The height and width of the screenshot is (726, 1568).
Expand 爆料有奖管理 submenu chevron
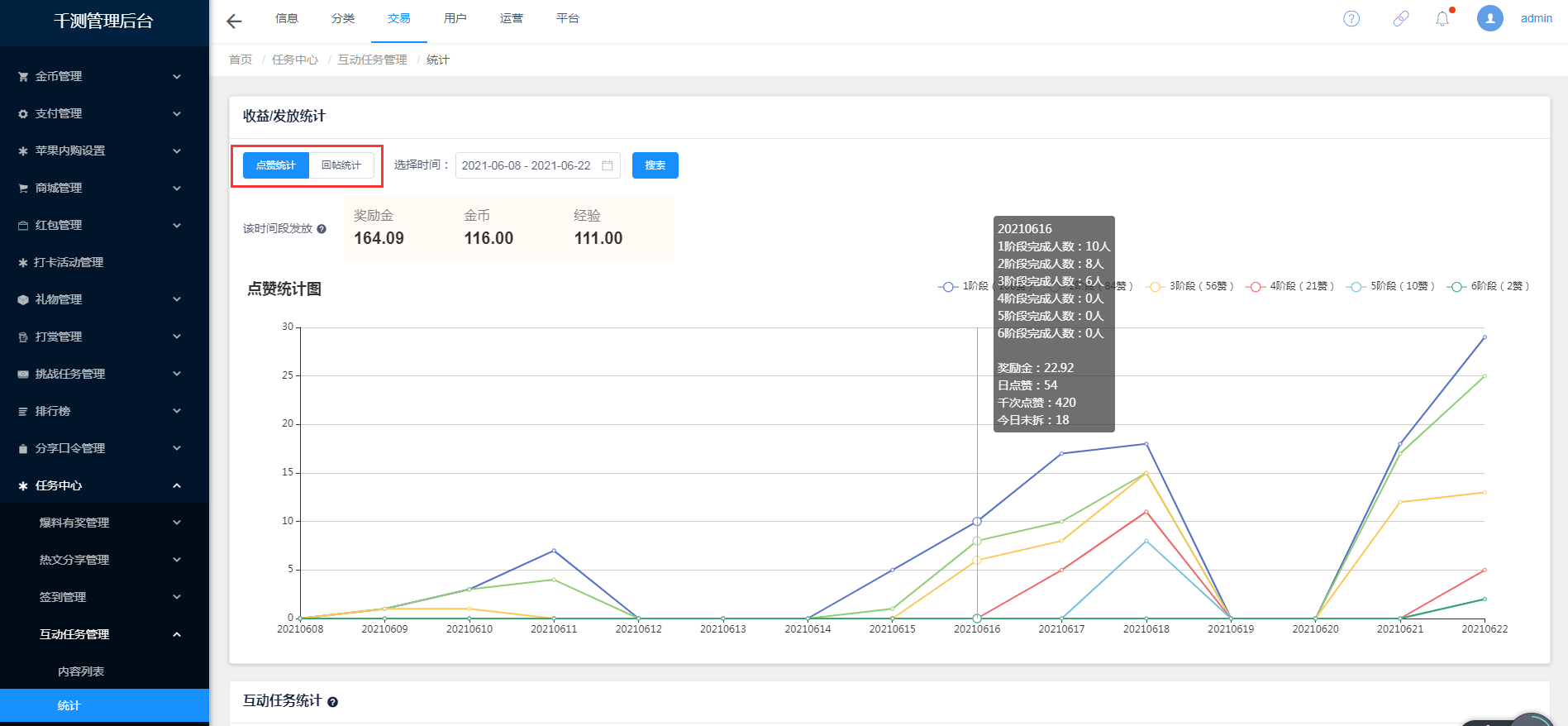pos(177,523)
